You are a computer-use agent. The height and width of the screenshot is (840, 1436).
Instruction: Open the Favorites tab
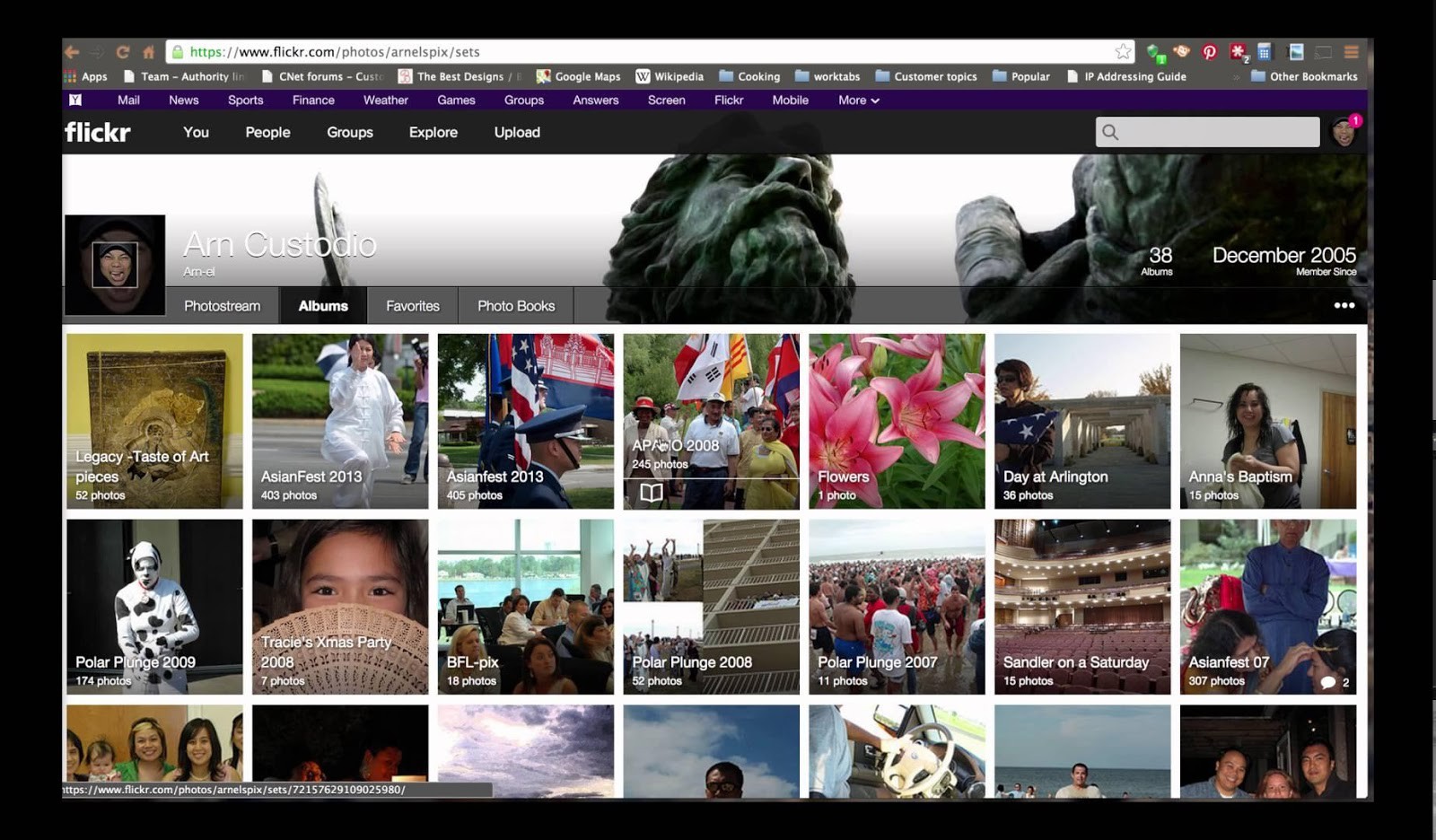(x=413, y=306)
